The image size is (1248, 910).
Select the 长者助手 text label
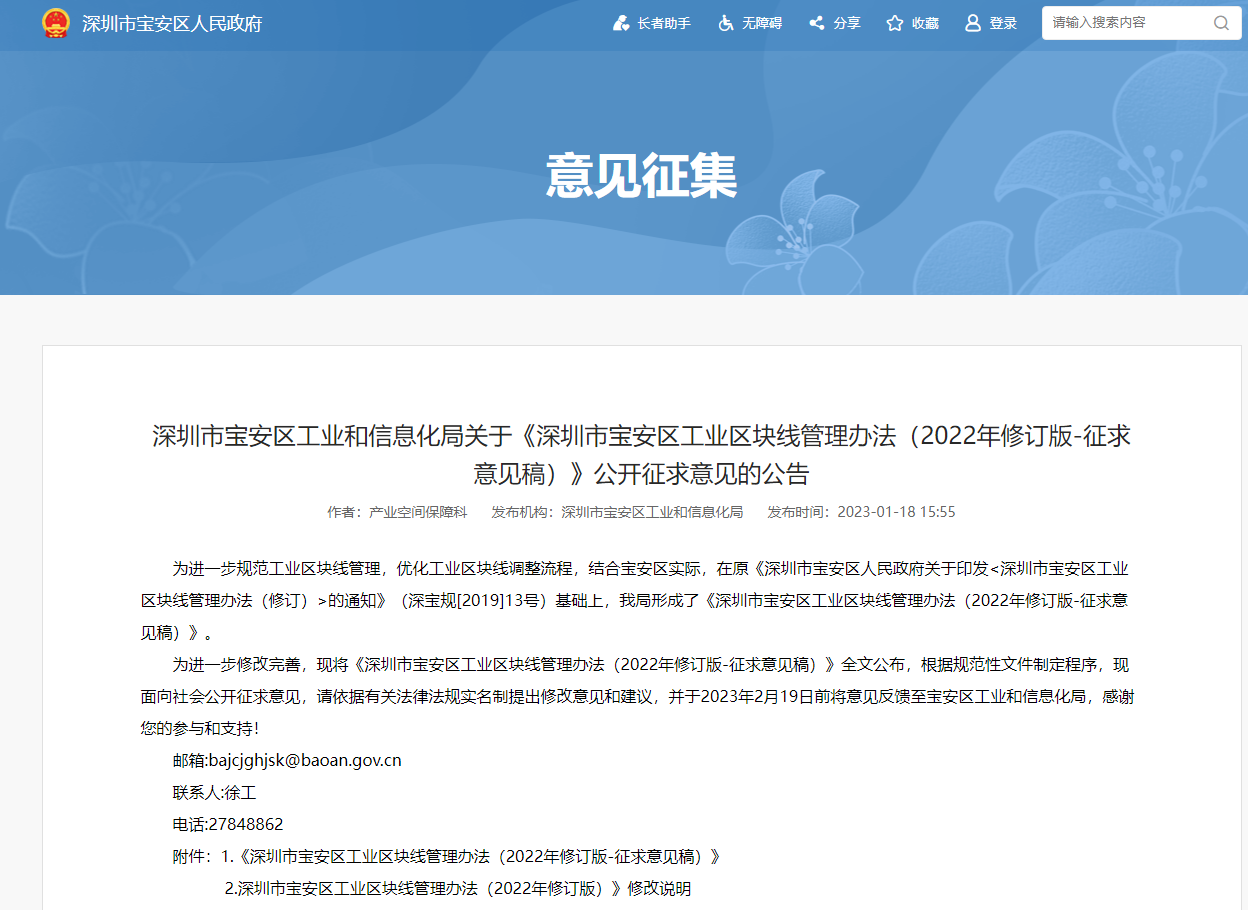tap(664, 23)
